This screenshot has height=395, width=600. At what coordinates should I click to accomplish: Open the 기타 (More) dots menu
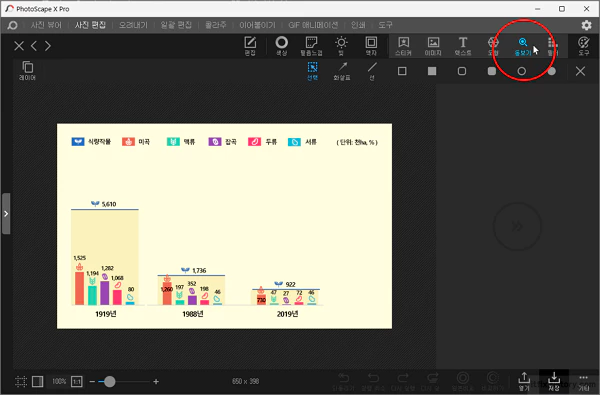584,382
